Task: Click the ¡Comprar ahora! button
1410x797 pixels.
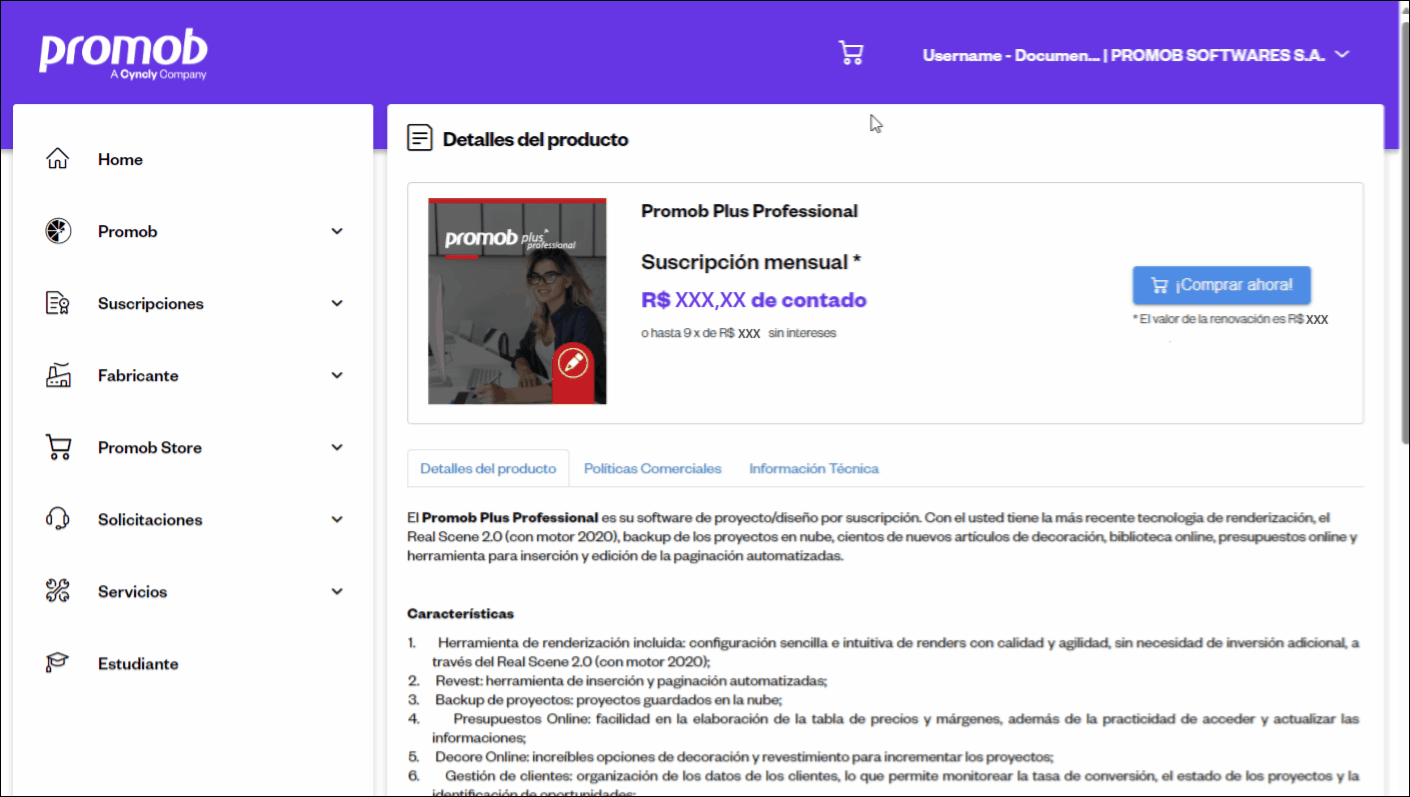Action: (x=1221, y=285)
